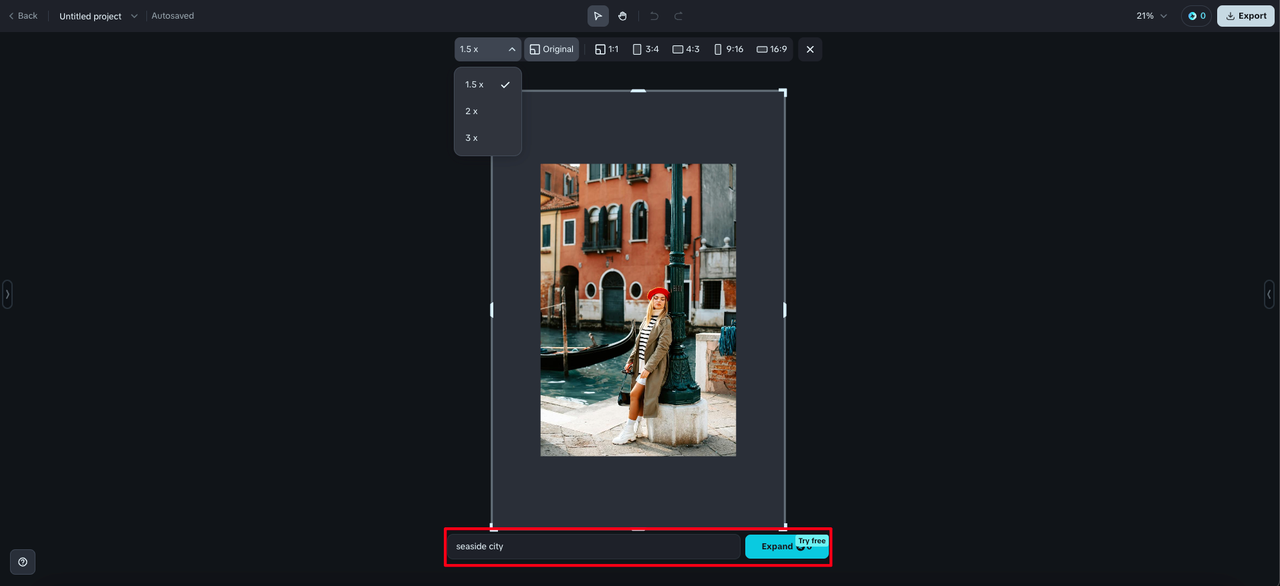Viewport: 1280px width, 586px height.
Task: Go back using Back arrow
Action: click(x=23, y=16)
